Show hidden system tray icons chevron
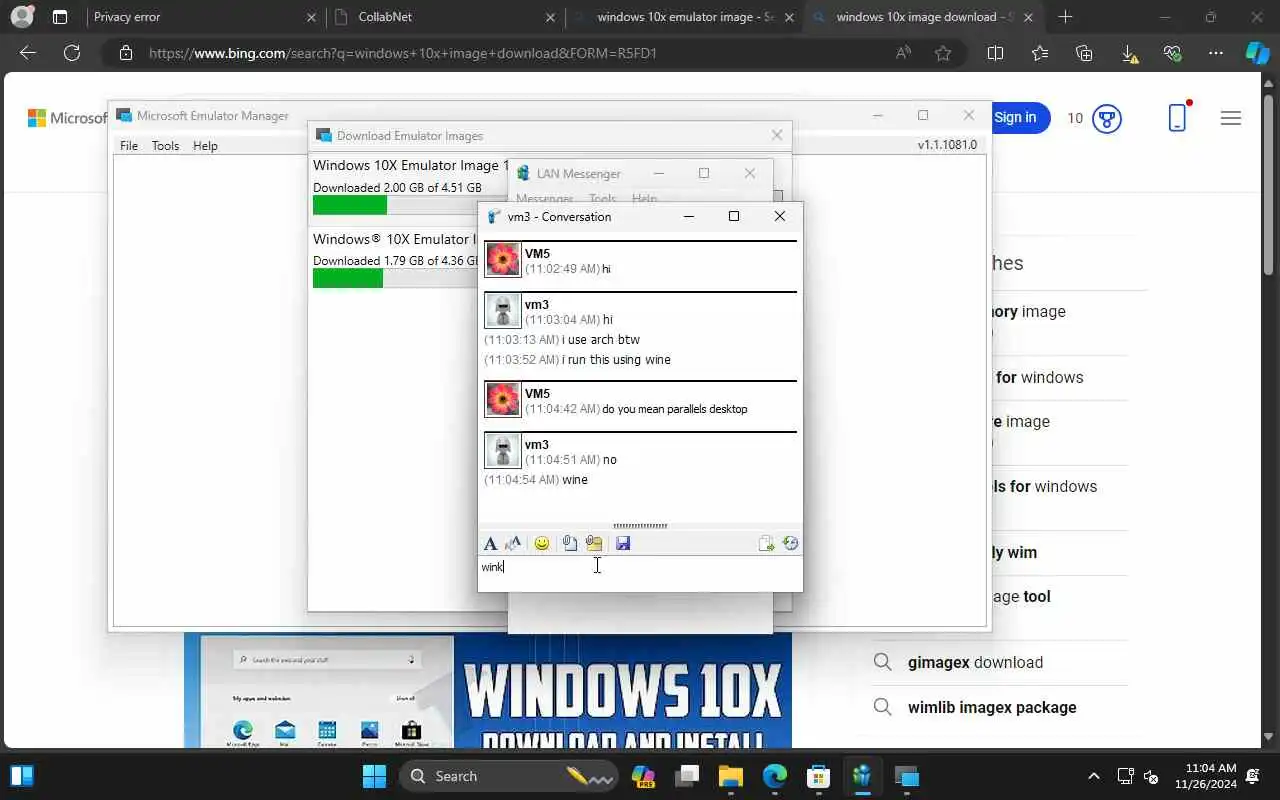 click(x=1093, y=776)
